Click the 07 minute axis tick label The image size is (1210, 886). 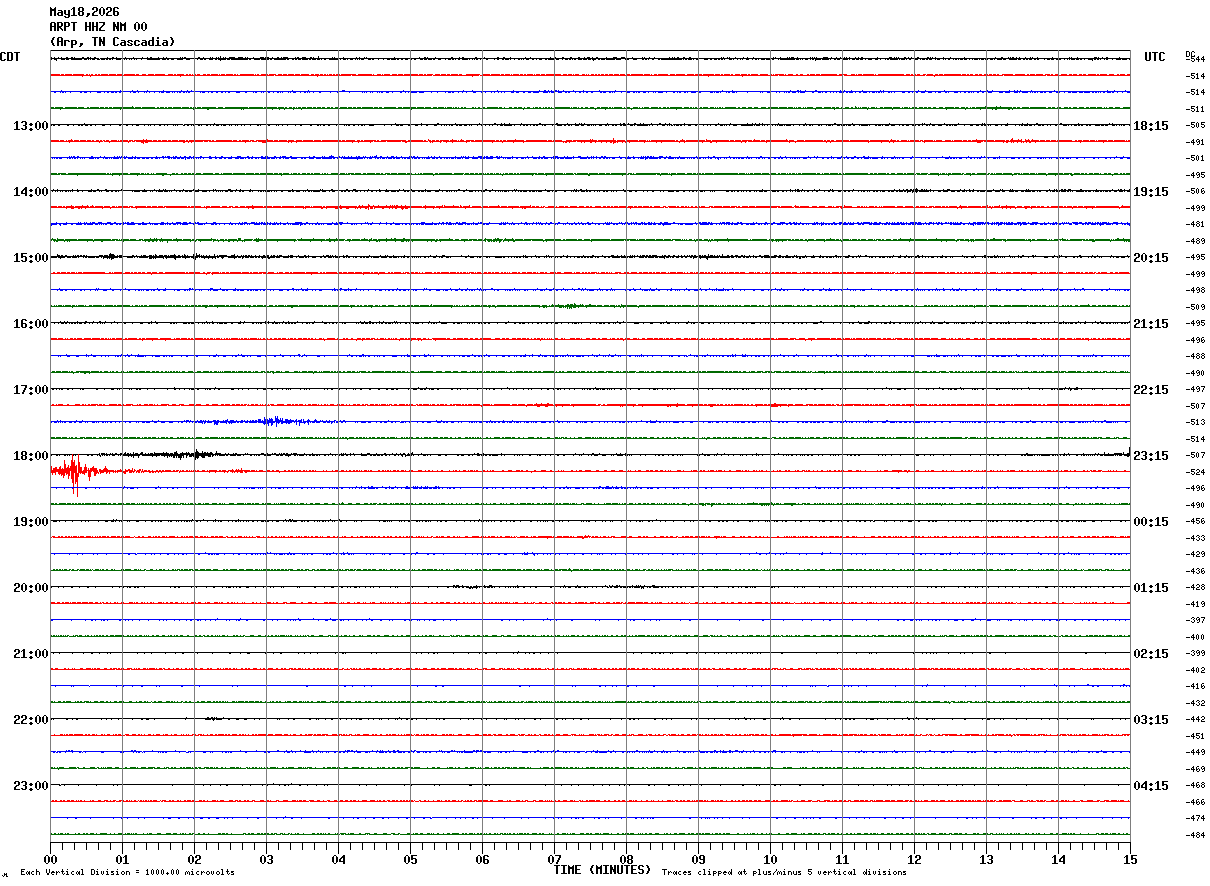pyautogui.click(x=554, y=859)
